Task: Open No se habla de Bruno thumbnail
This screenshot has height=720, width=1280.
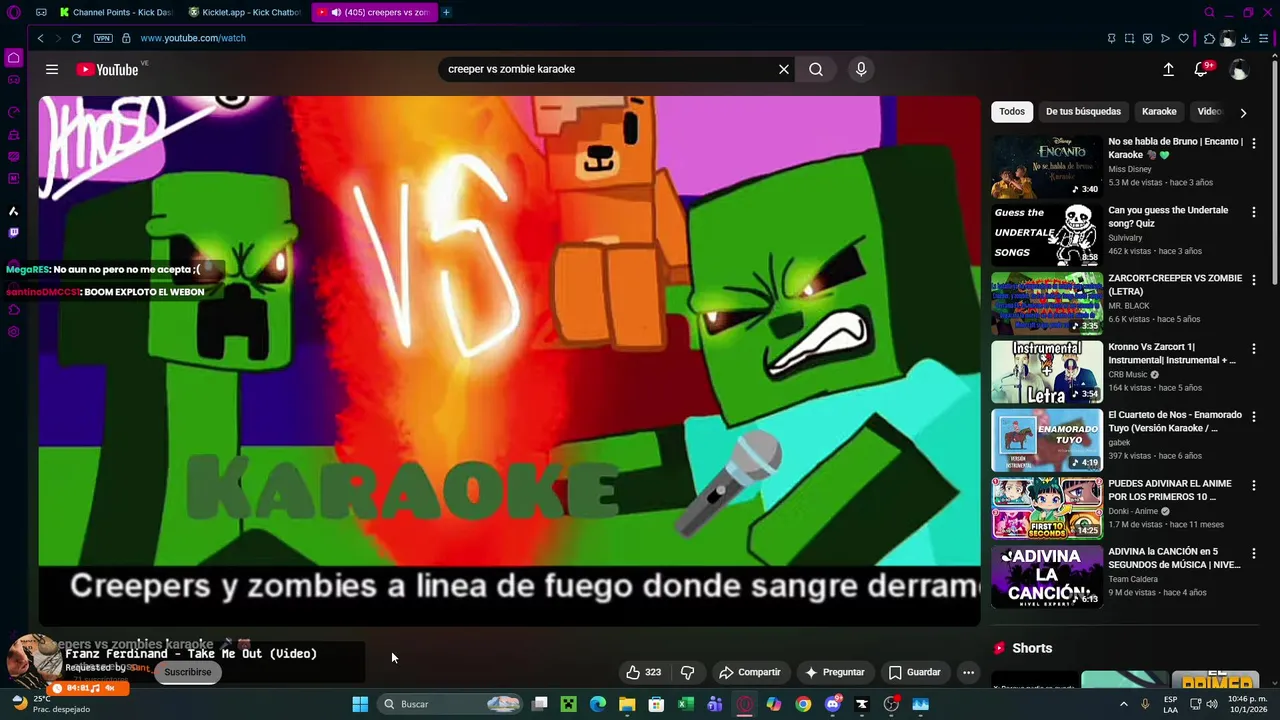Action: (1047, 167)
